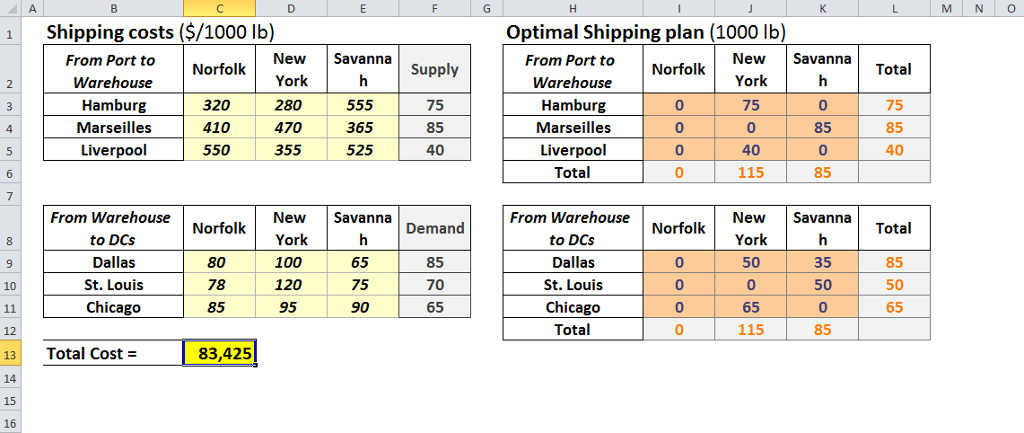Screen dimensions: 1024x433
Task: Select column header O
Action: (1009, 8)
